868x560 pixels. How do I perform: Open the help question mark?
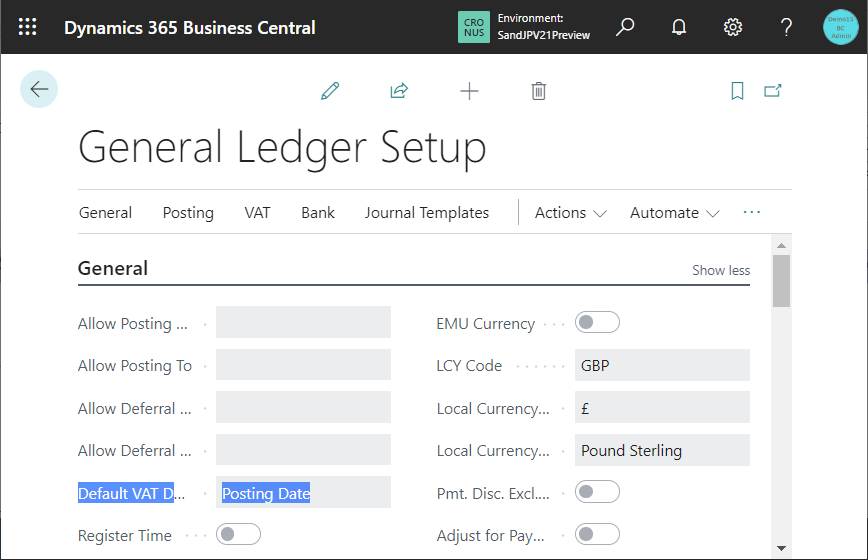point(786,27)
